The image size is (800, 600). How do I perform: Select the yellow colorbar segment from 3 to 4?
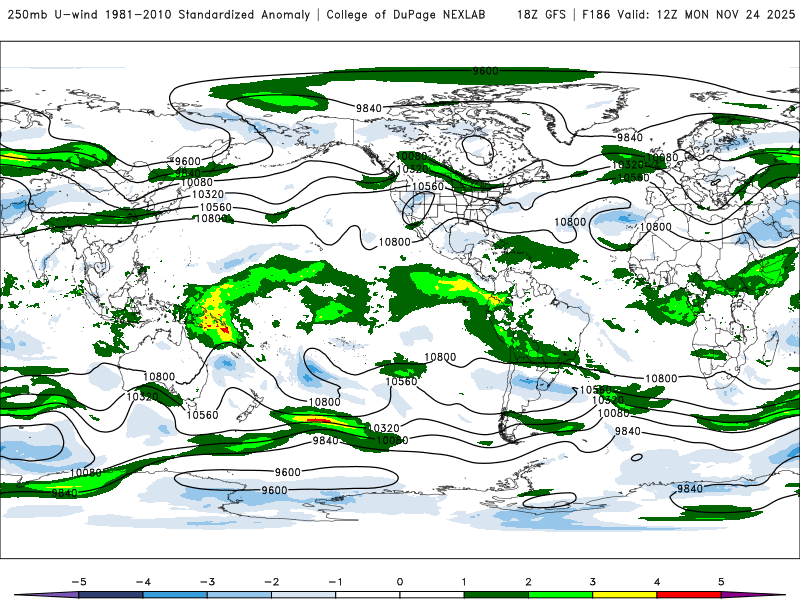click(624, 595)
